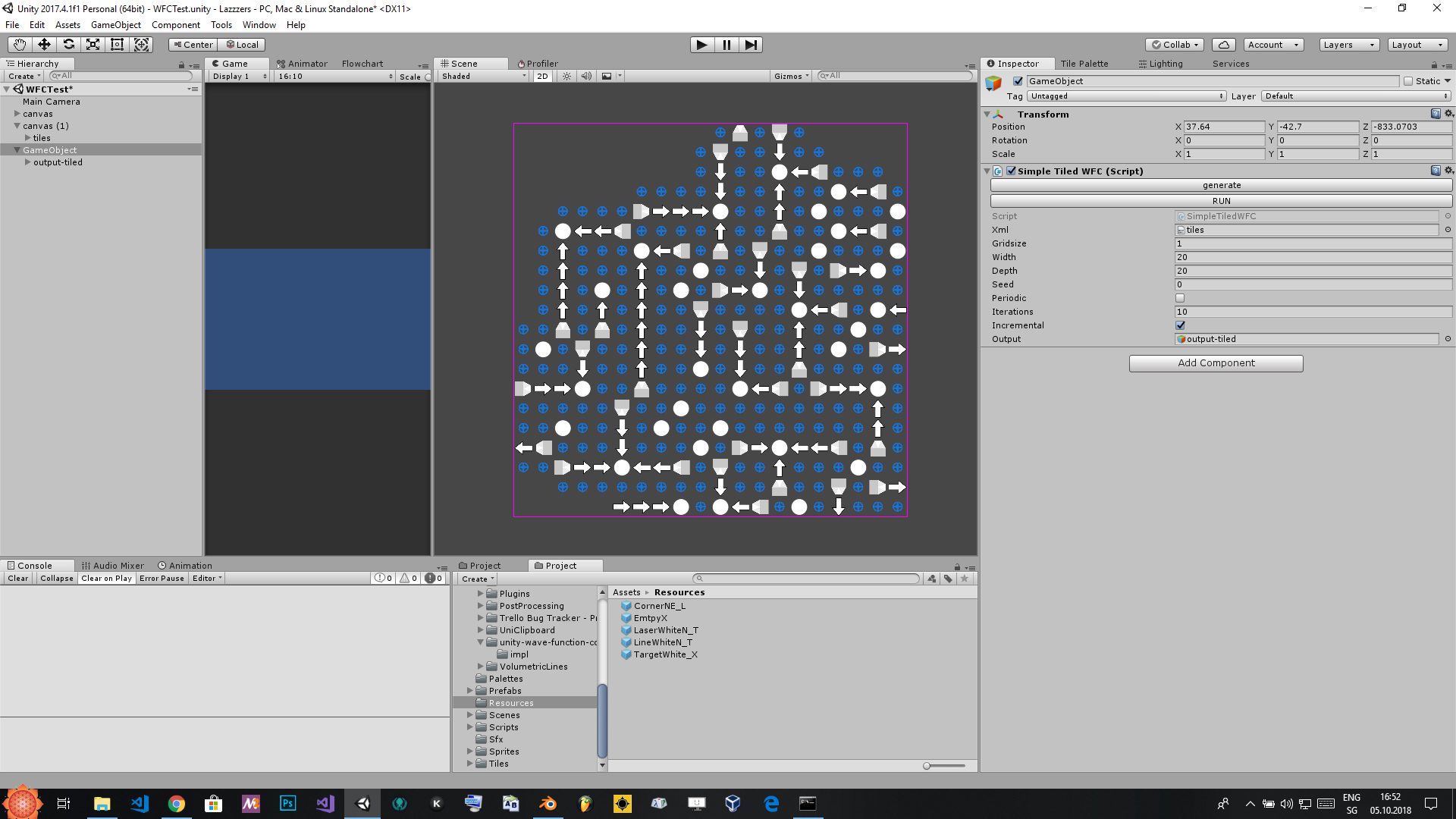The height and width of the screenshot is (819, 1456).
Task: Click the generate button
Action: click(x=1221, y=185)
